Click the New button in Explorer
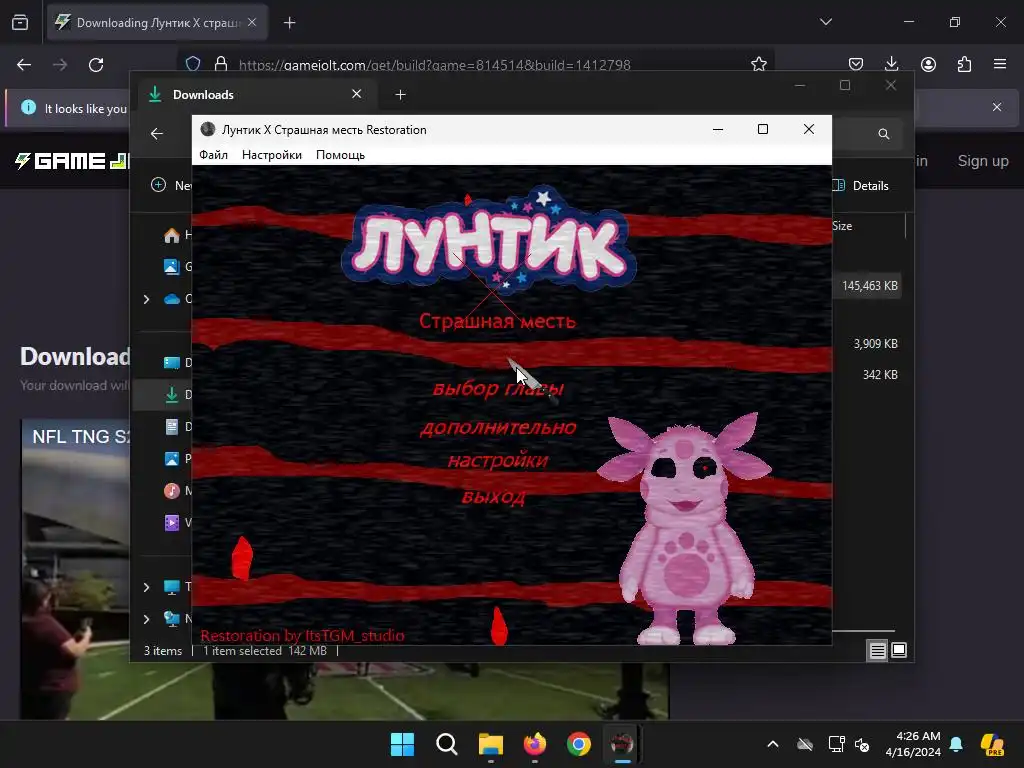1024x768 pixels. [171, 185]
